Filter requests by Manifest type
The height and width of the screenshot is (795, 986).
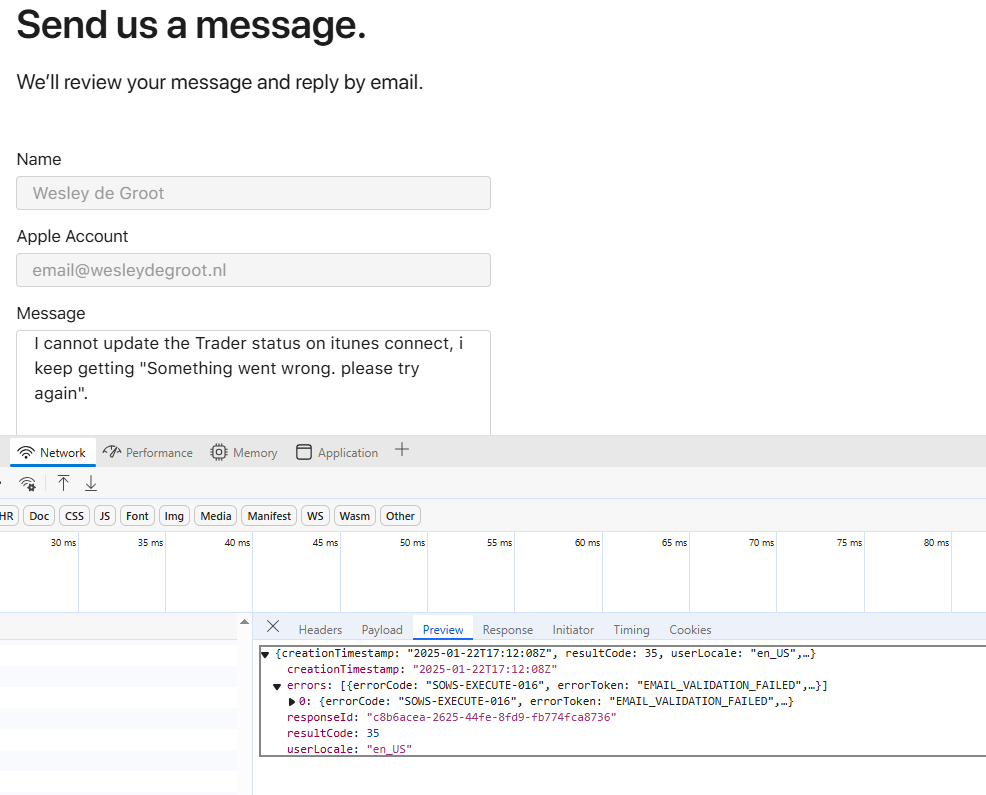[x=269, y=516]
